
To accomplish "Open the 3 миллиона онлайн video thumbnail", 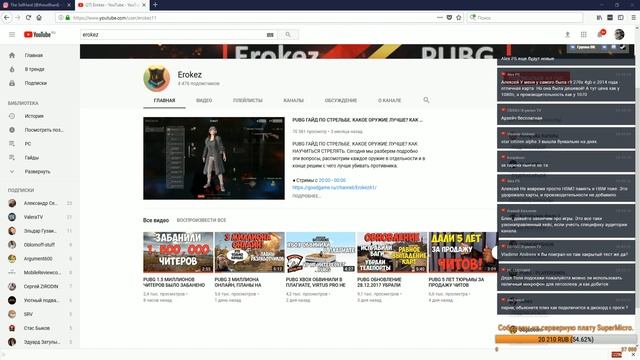I will [x=249, y=252].
